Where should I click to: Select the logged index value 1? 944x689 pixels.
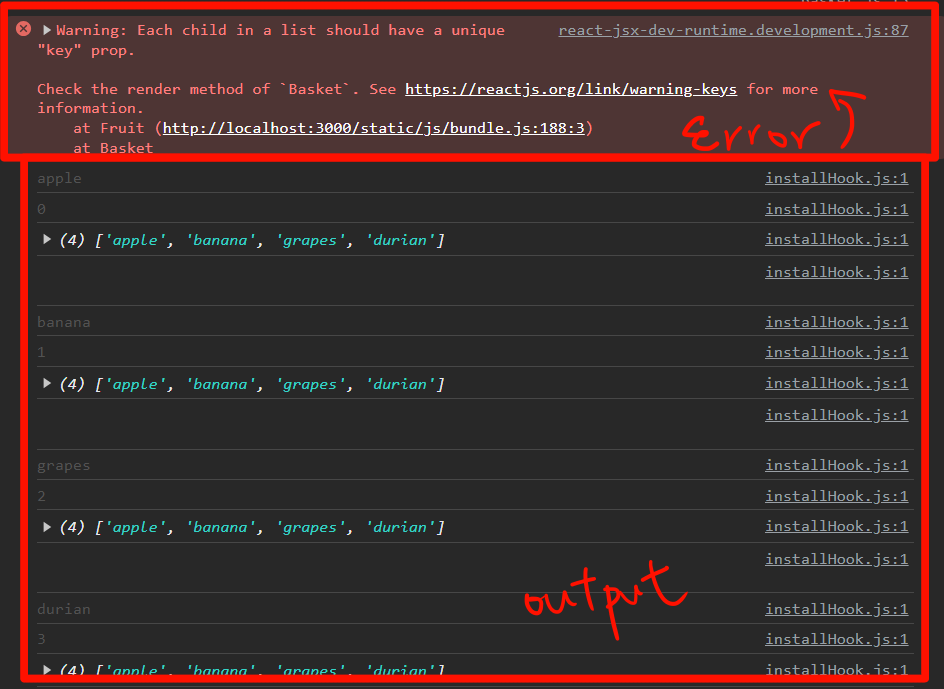point(41,352)
